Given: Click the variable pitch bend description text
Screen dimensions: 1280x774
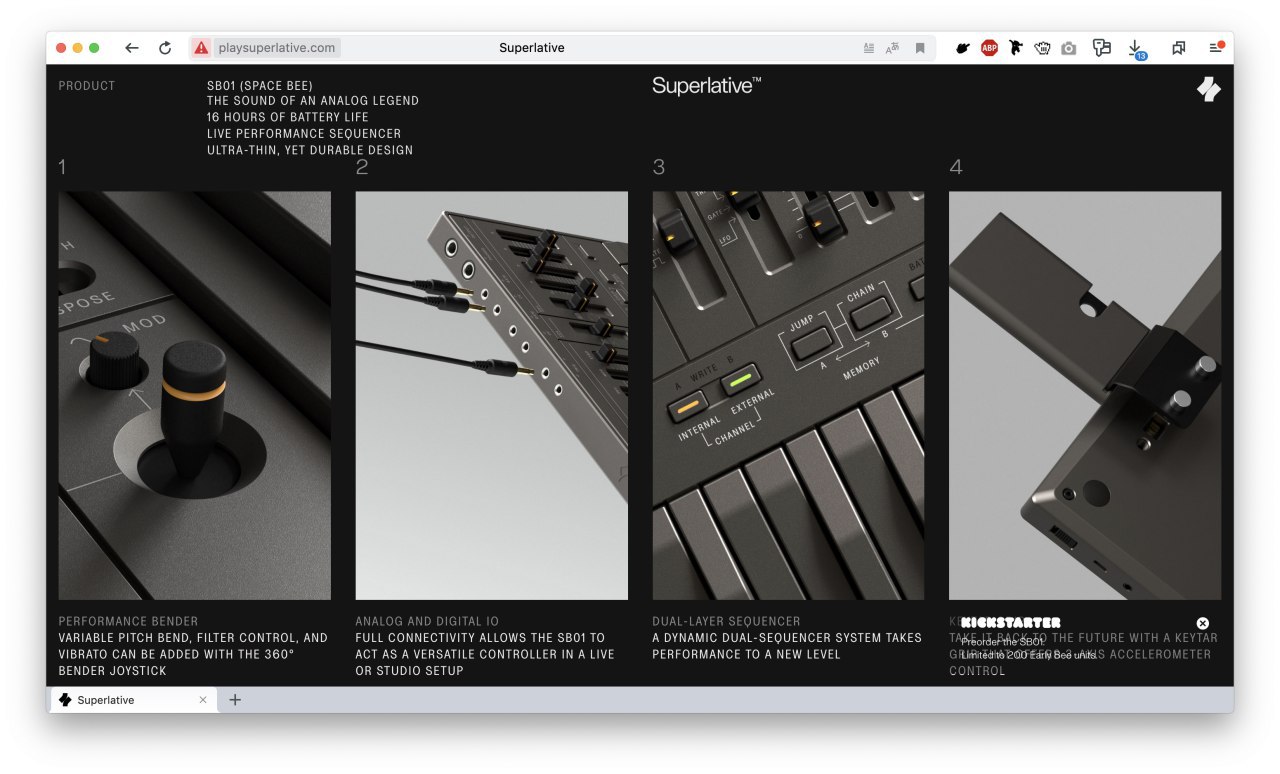Looking at the screenshot, I should [x=193, y=654].
